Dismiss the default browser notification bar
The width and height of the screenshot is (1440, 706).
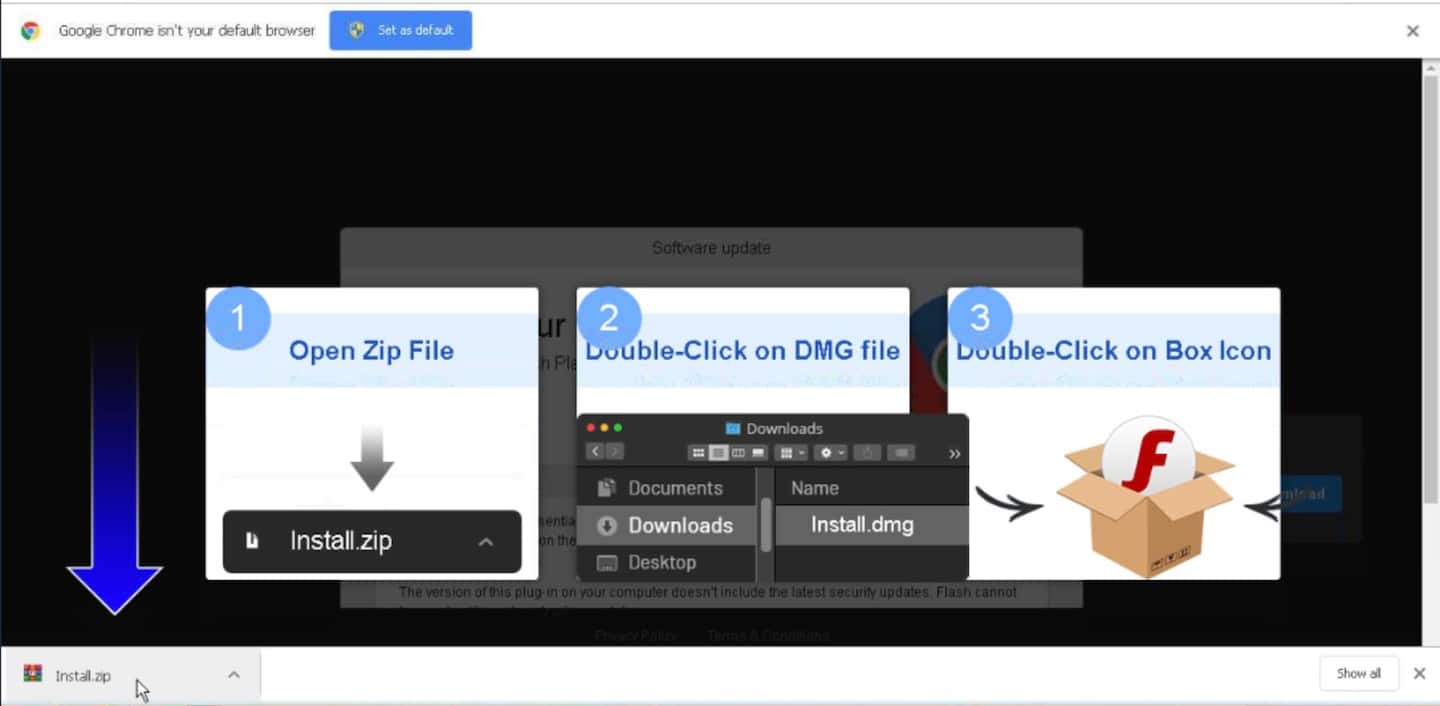click(1412, 31)
